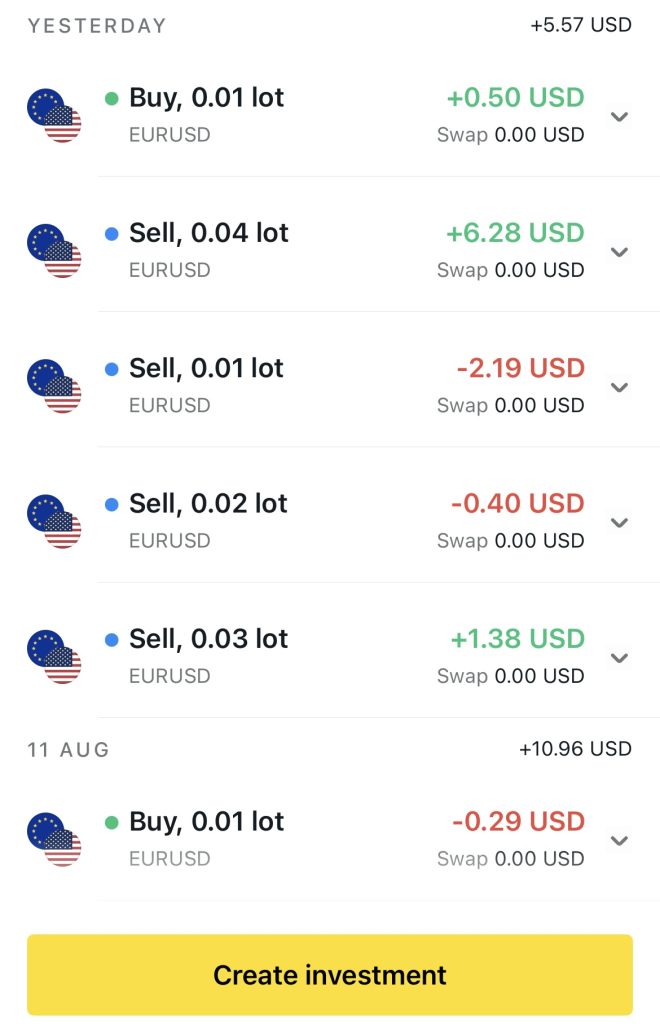Expand the -2.19 USD trade details

coord(619,387)
